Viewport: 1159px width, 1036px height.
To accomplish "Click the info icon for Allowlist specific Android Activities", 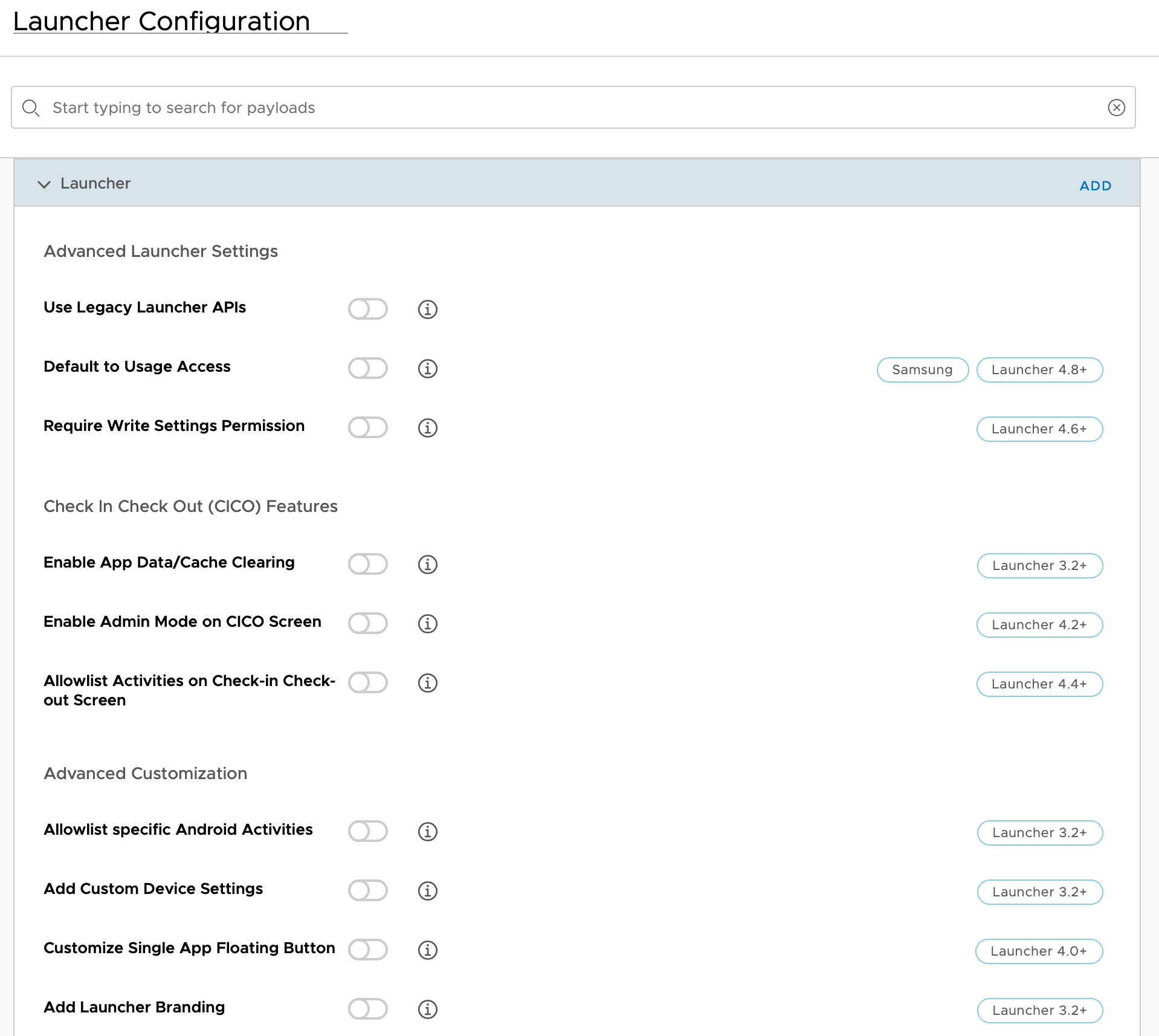I will click(x=427, y=832).
